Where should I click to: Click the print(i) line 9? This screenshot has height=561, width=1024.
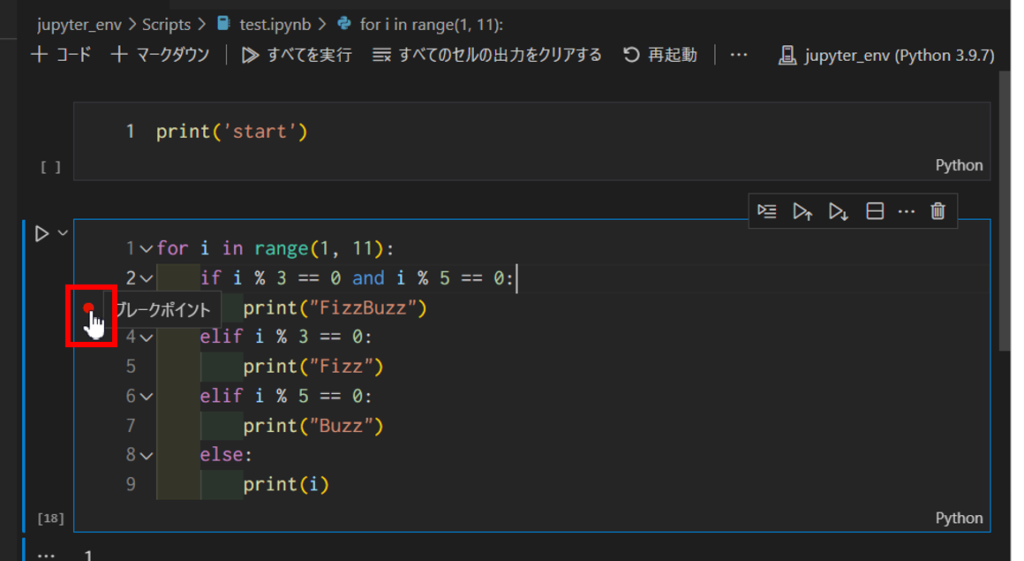coord(286,485)
